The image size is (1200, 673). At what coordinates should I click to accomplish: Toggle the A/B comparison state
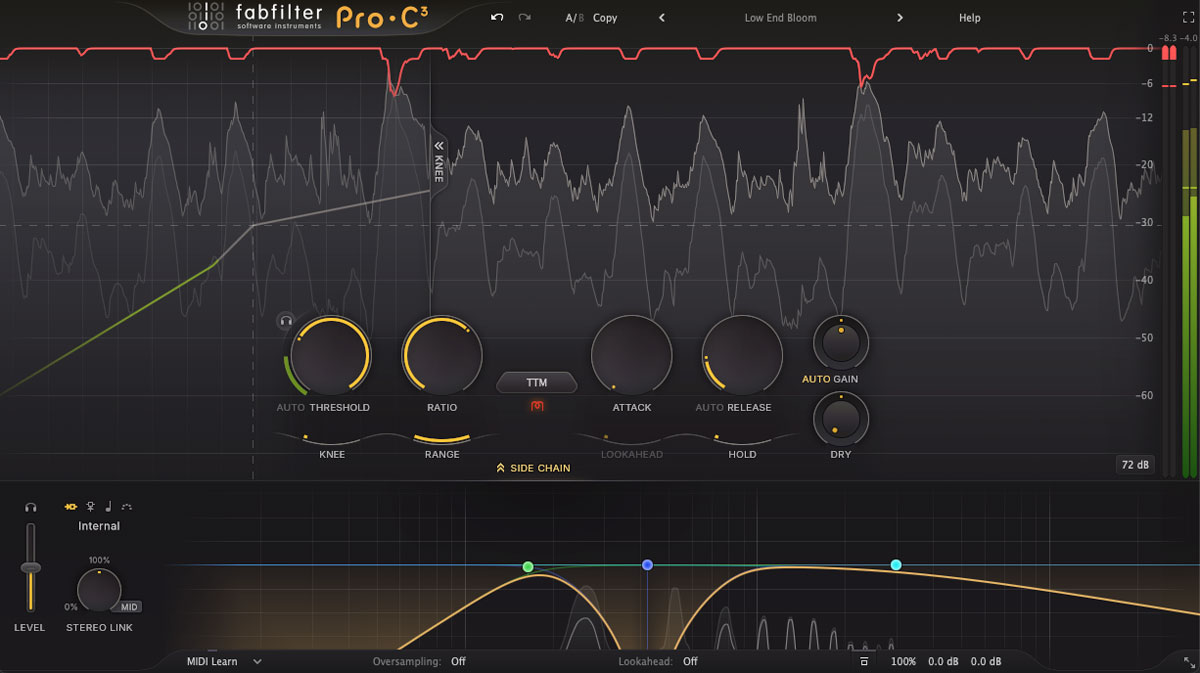click(x=574, y=18)
